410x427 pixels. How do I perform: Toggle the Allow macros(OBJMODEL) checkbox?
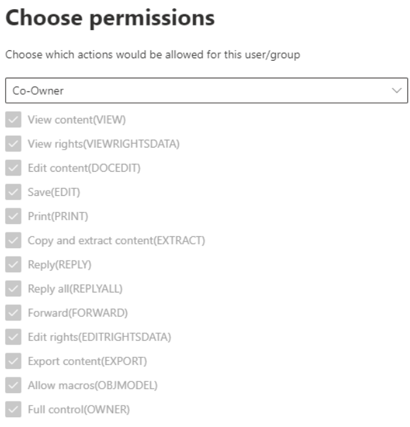(x=13, y=385)
